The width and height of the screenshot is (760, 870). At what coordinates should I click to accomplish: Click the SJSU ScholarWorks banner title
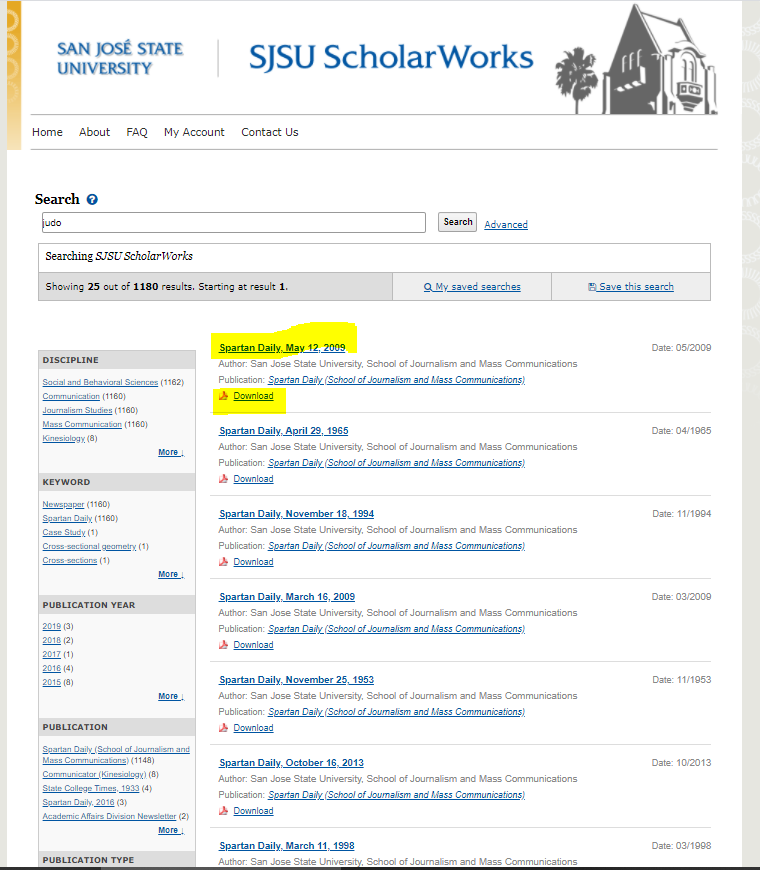(x=391, y=57)
